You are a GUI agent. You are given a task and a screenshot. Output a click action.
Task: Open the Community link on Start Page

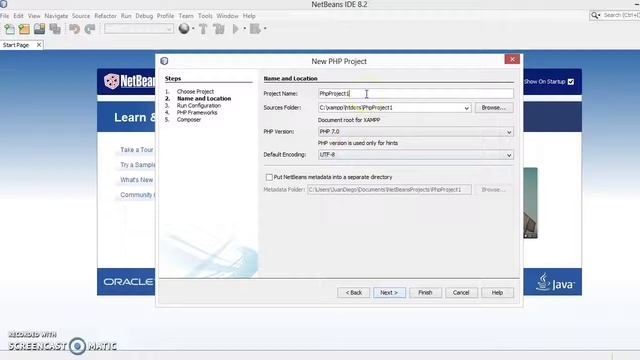137,195
